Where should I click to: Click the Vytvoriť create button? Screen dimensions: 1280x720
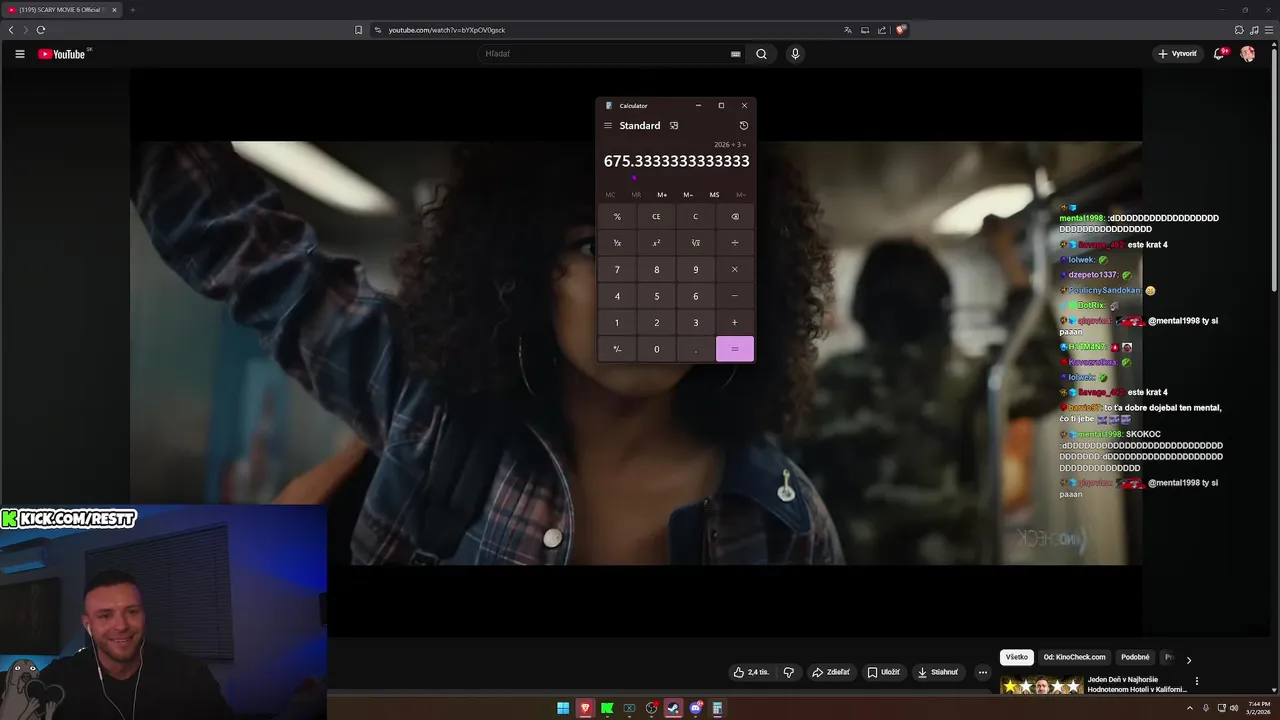pos(1177,54)
